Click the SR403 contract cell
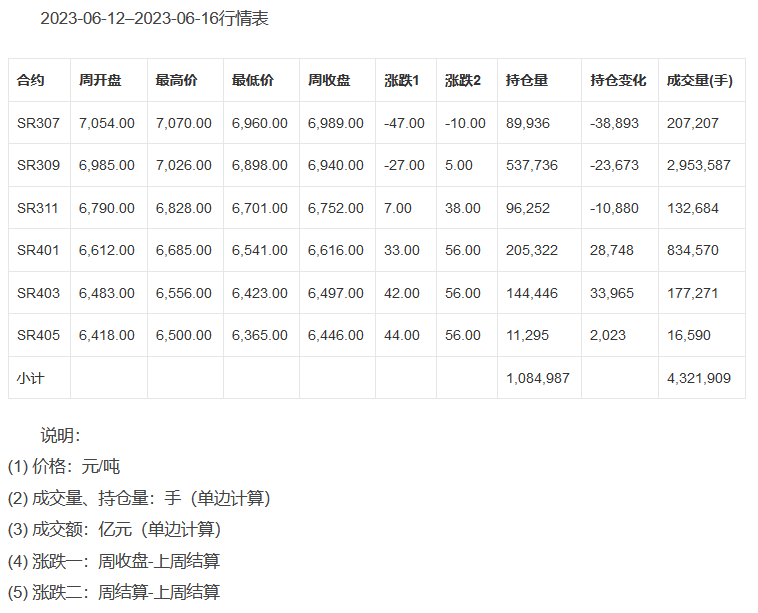 [x=38, y=293]
